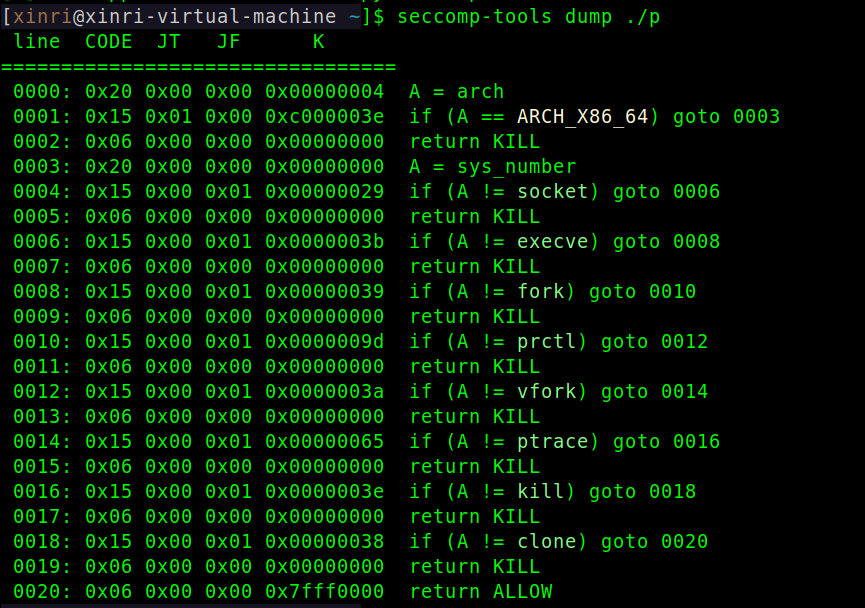865x608 pixels.
Task: Click the 'JF' column header
Action: [228, 42]
